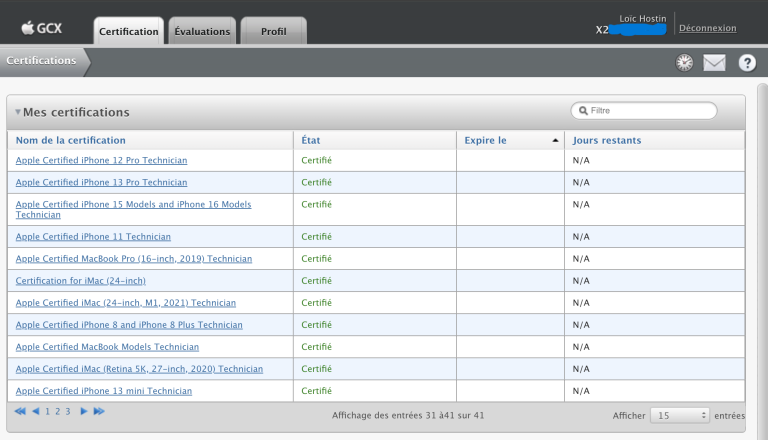Sort by Nom de la certification column
Viewport: 768px width, 440px height.
71,140
